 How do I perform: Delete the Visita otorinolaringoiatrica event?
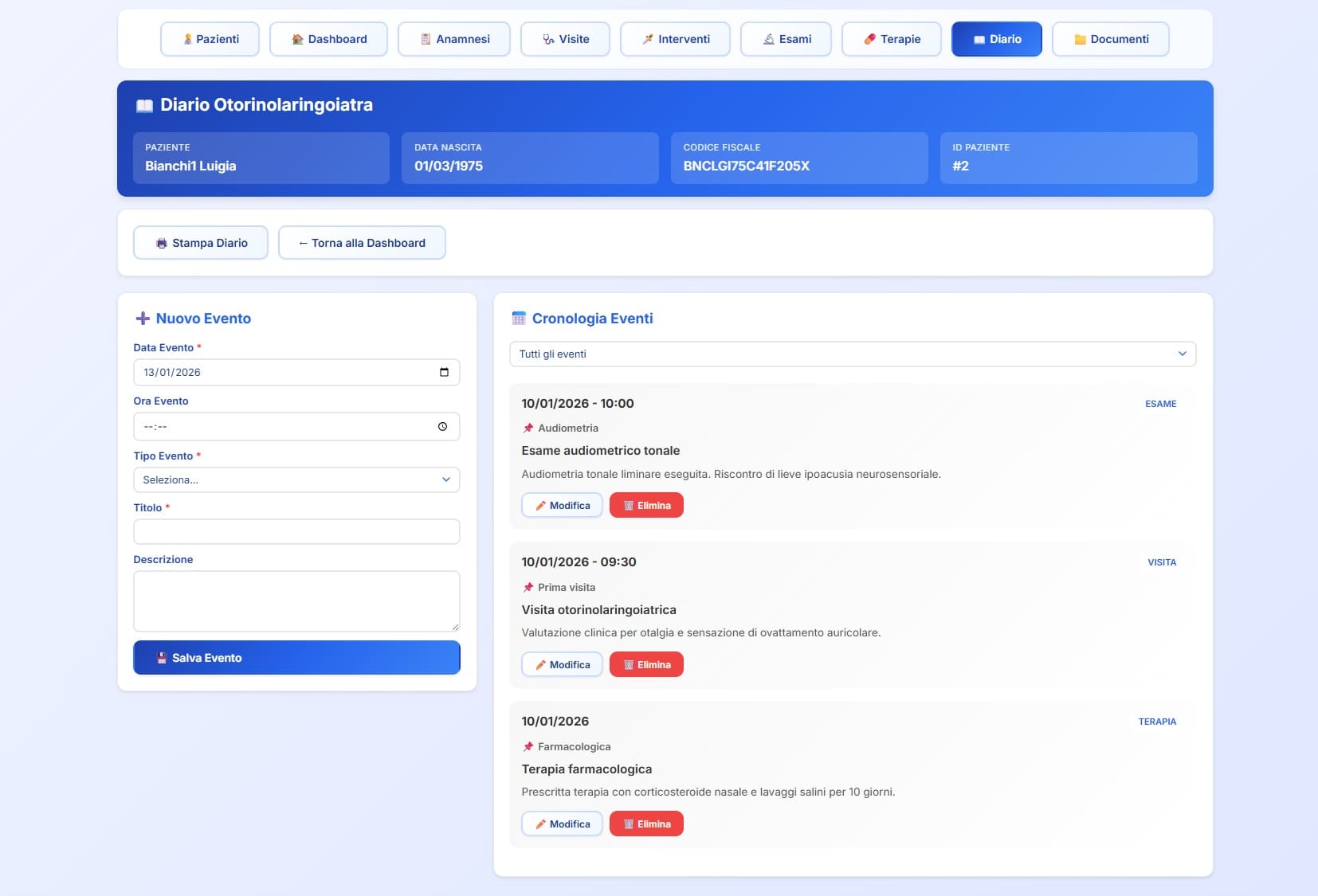(x=646, y=665)
